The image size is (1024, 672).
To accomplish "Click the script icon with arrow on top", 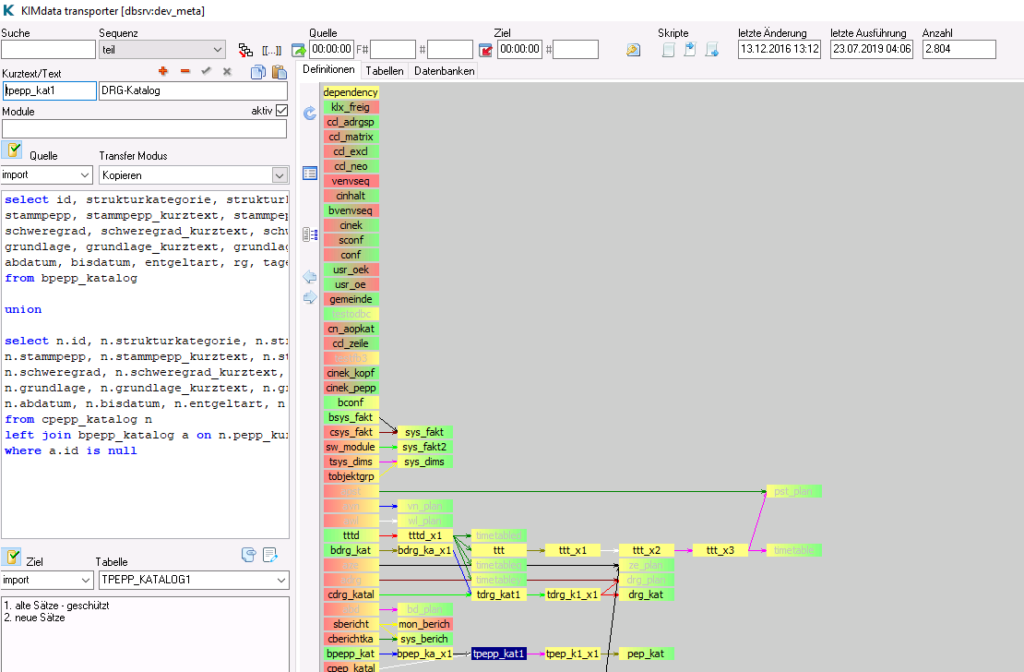I will 690,49.
